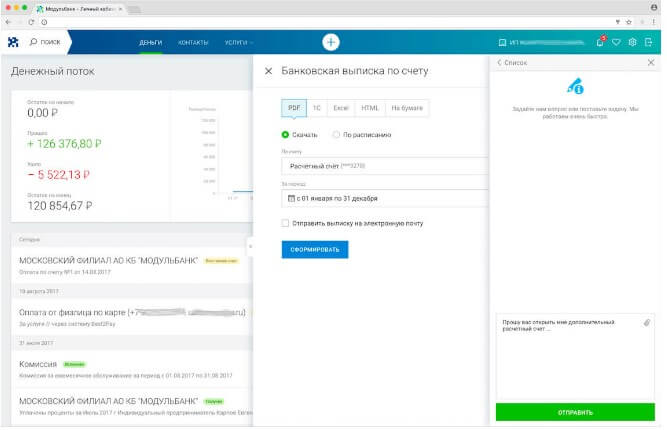Collapse the panel with small arrow handle
This screenshot has width=667, height=430.
(250, 246)
